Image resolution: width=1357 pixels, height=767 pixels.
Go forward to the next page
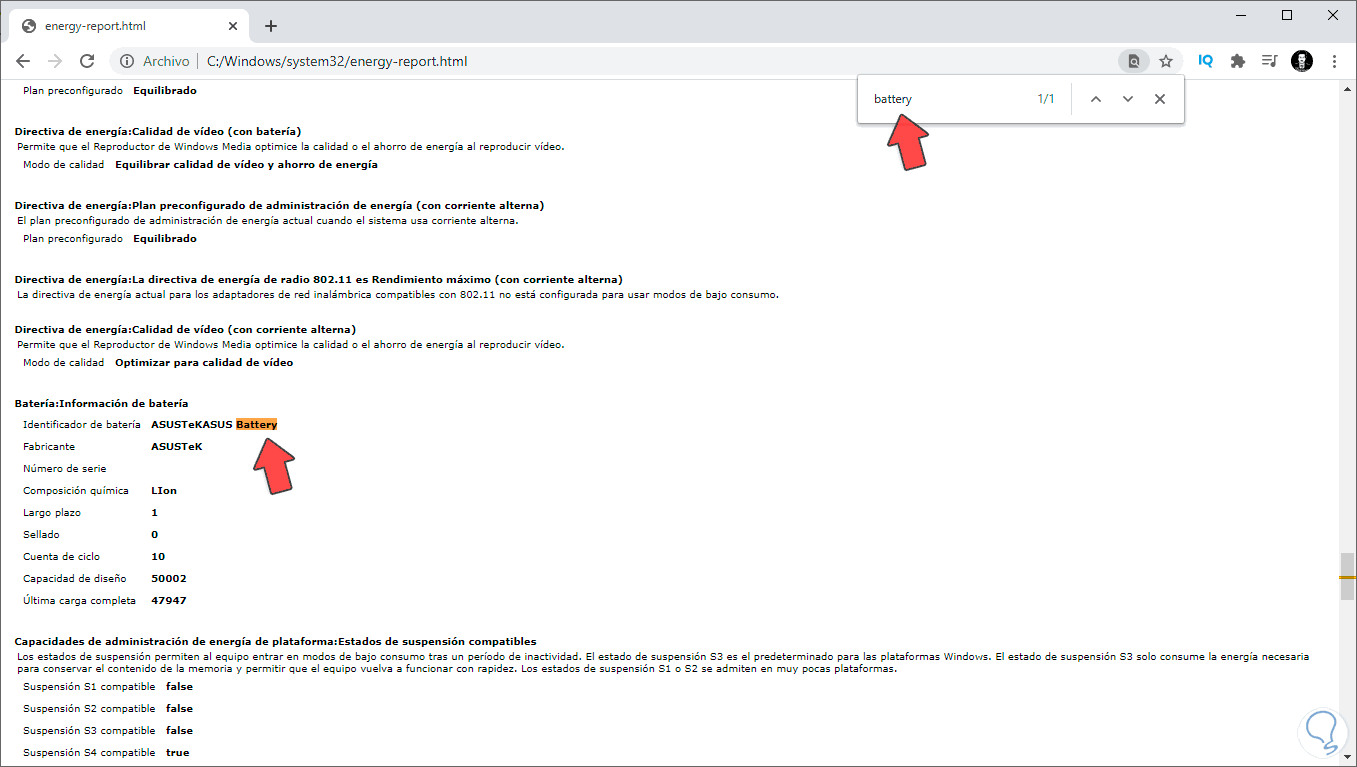pyautogui.click(x=55, y=61)
